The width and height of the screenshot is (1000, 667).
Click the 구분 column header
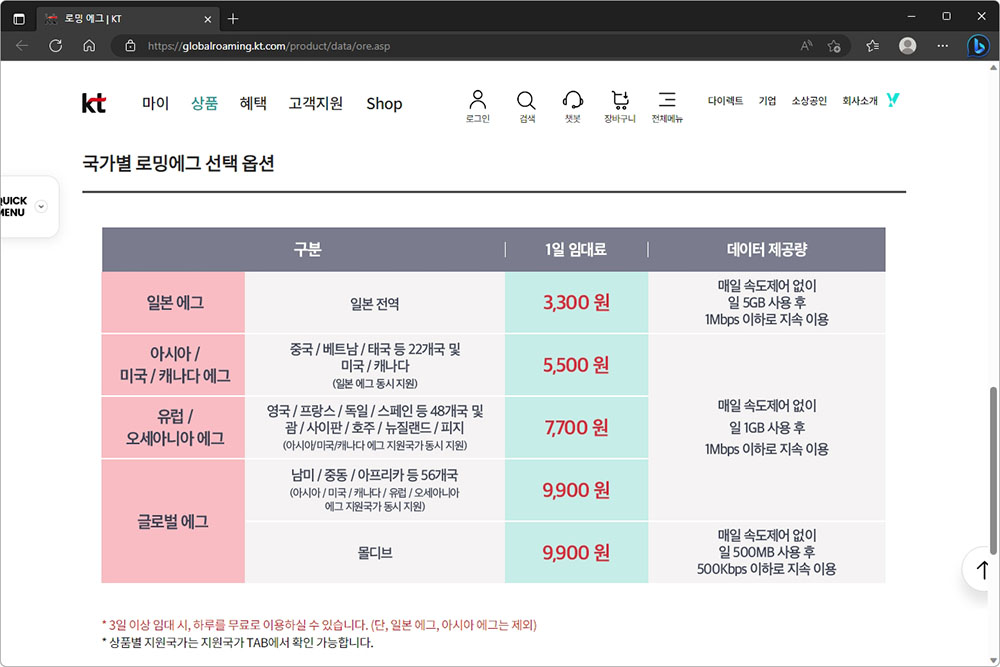(x=307, y=249)
